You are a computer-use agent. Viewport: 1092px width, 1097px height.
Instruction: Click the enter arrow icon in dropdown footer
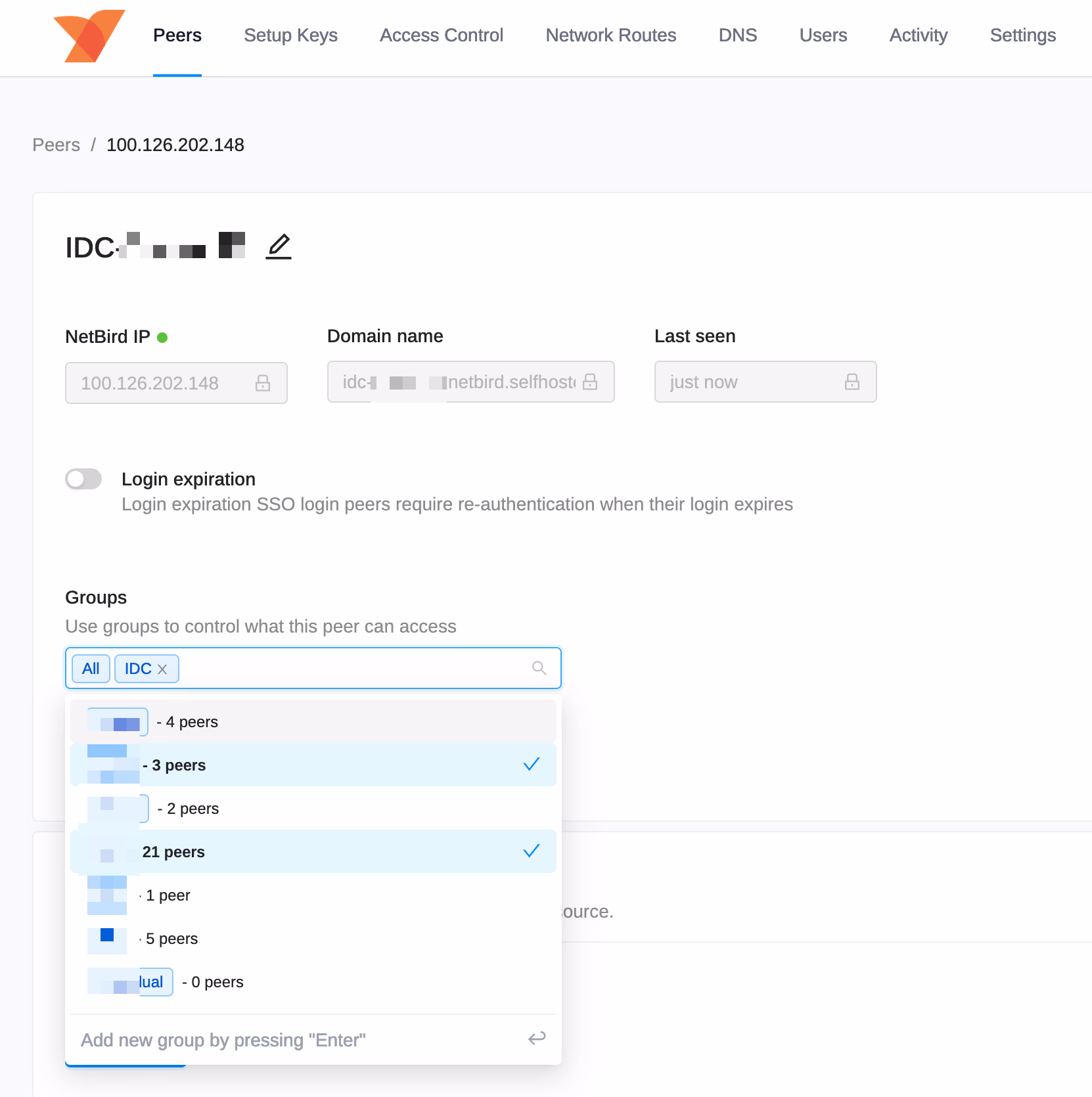coord(537,1039)
